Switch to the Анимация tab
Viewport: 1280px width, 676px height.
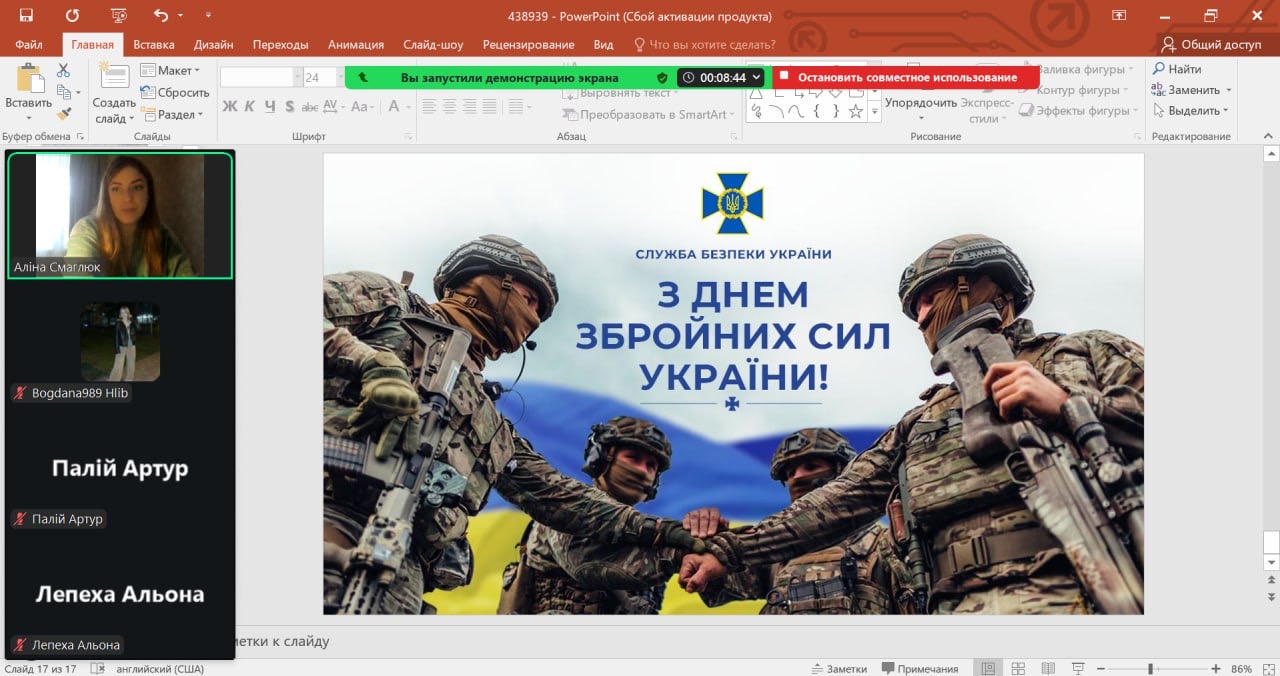(355, 44)
